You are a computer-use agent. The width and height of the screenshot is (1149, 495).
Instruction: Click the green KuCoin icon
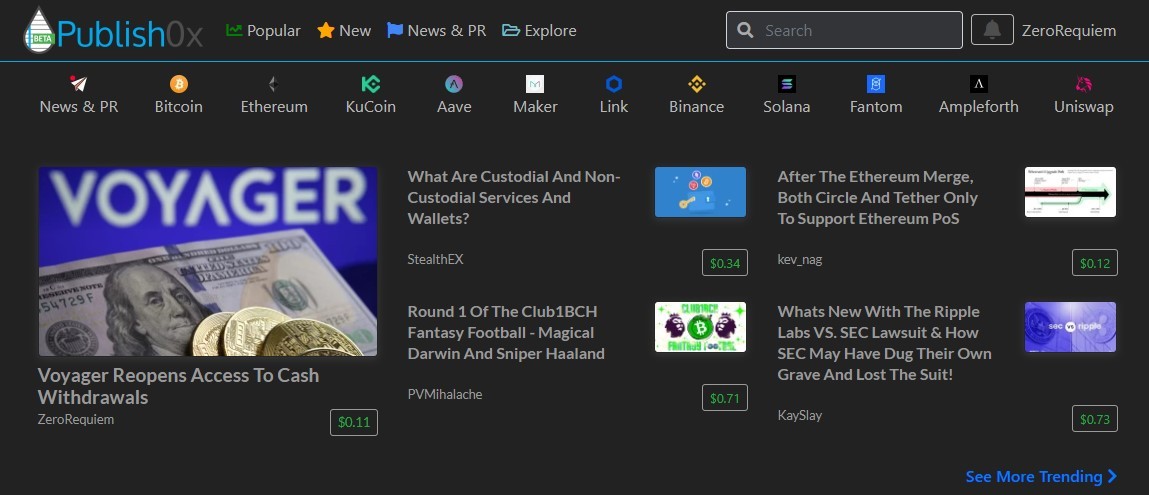pyautogui.click(x=371, y=83)
